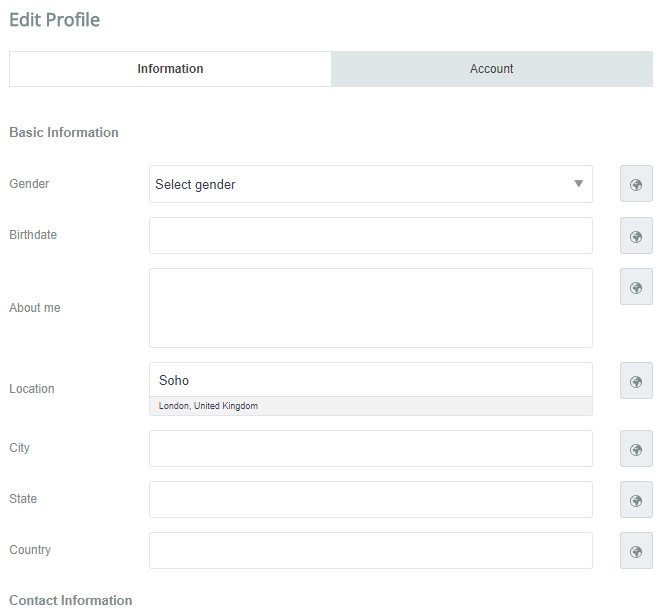Screen dimensions: 662x613
Task: Select the Information tab
Action: click(170, 69)
